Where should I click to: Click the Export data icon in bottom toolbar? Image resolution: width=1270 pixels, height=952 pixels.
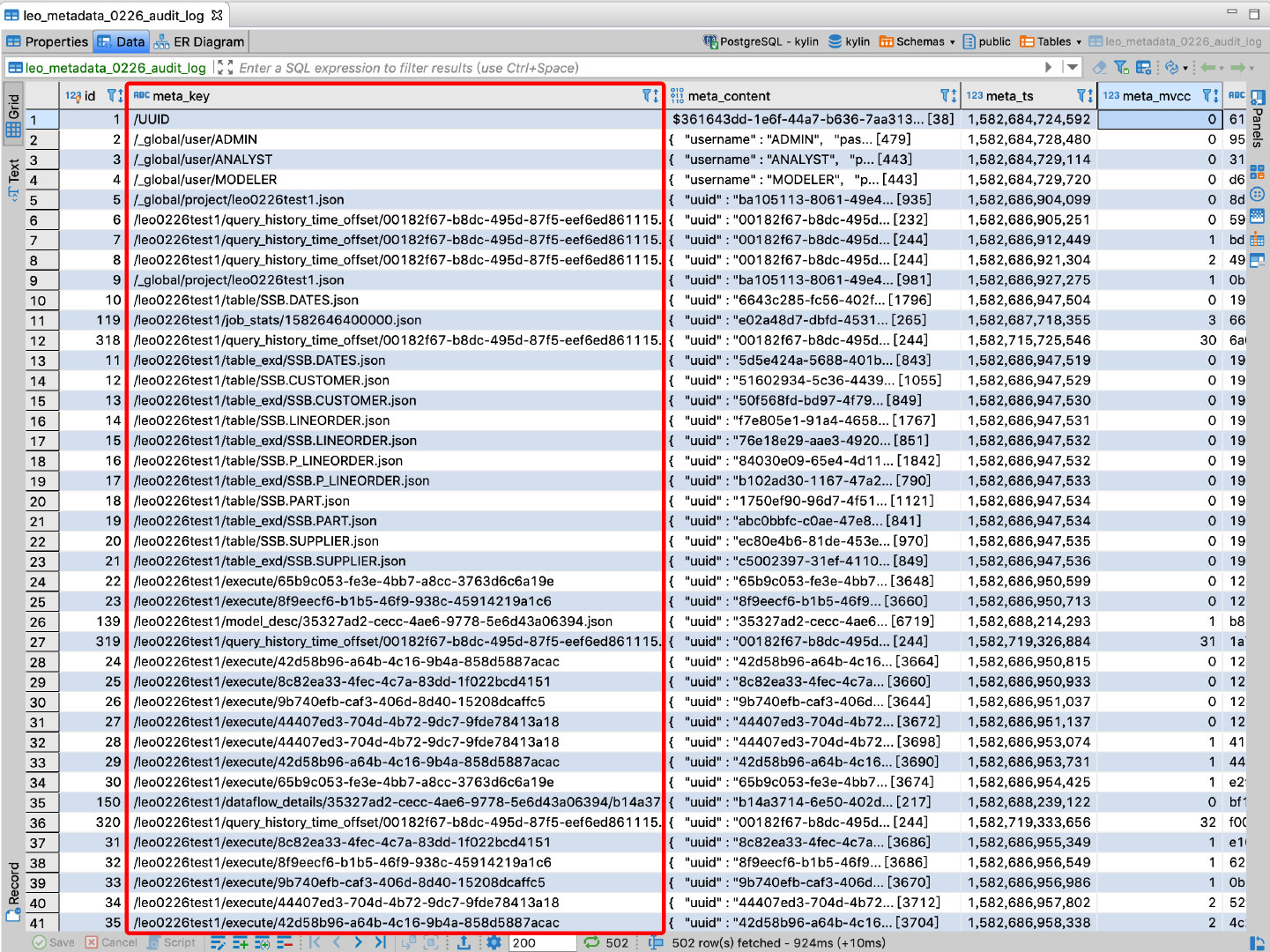point(464,942)
